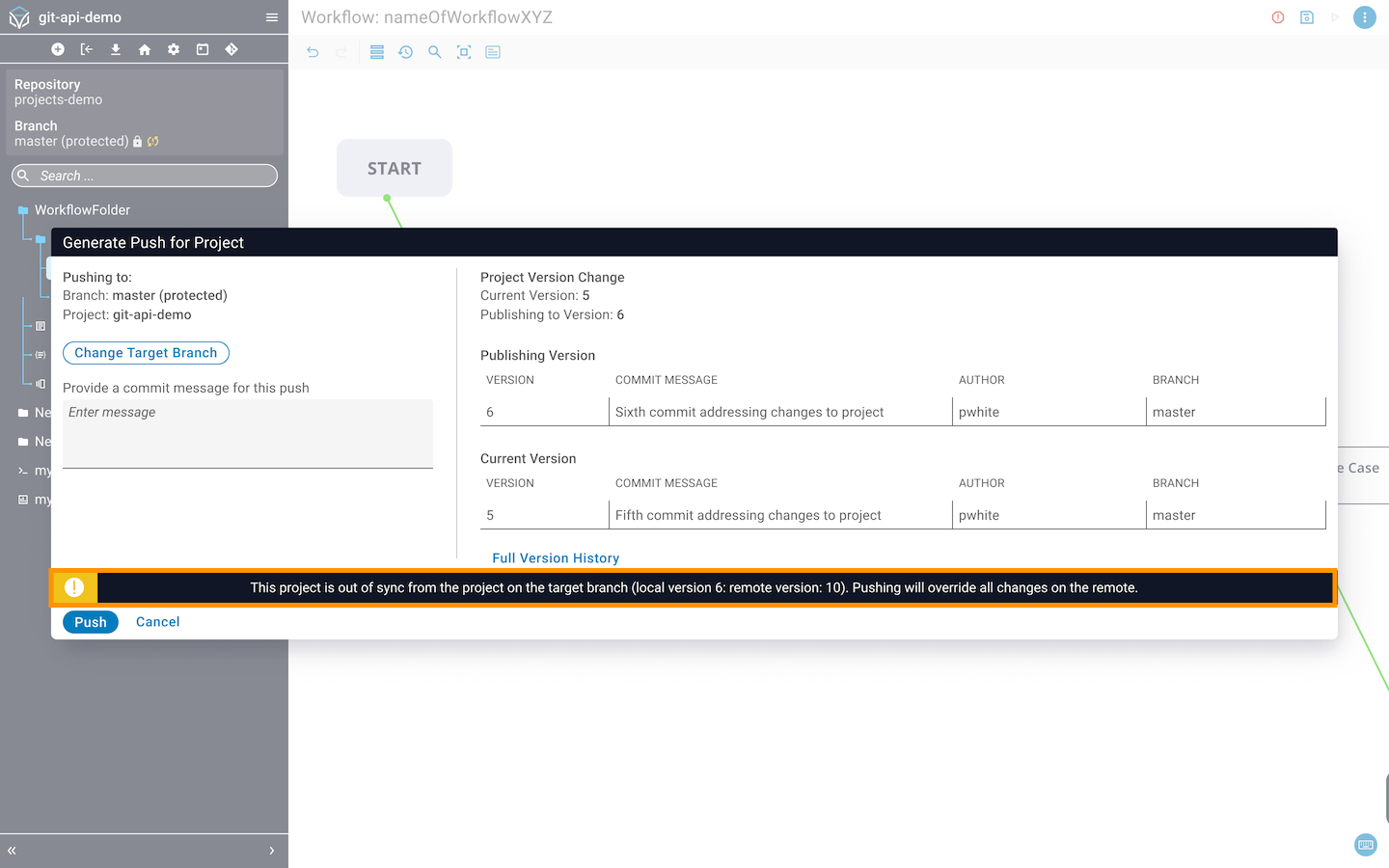Click the commit message text area
1389x868 pixels.
click(x=247, y=433)
